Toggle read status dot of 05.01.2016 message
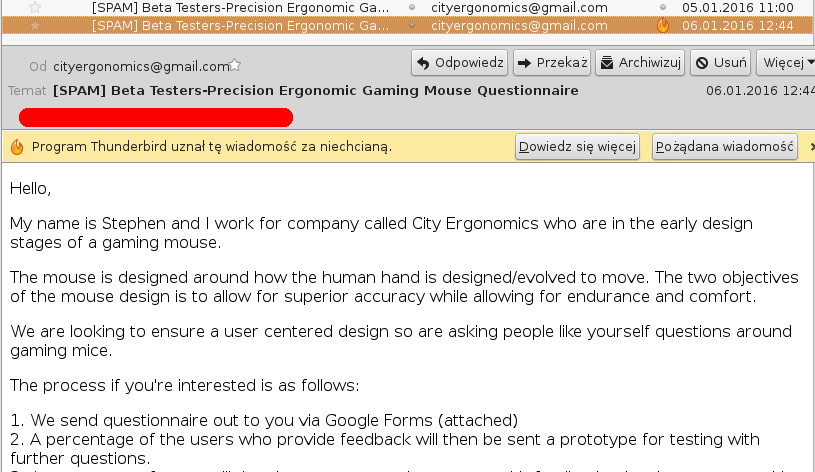 coord(412,7)
